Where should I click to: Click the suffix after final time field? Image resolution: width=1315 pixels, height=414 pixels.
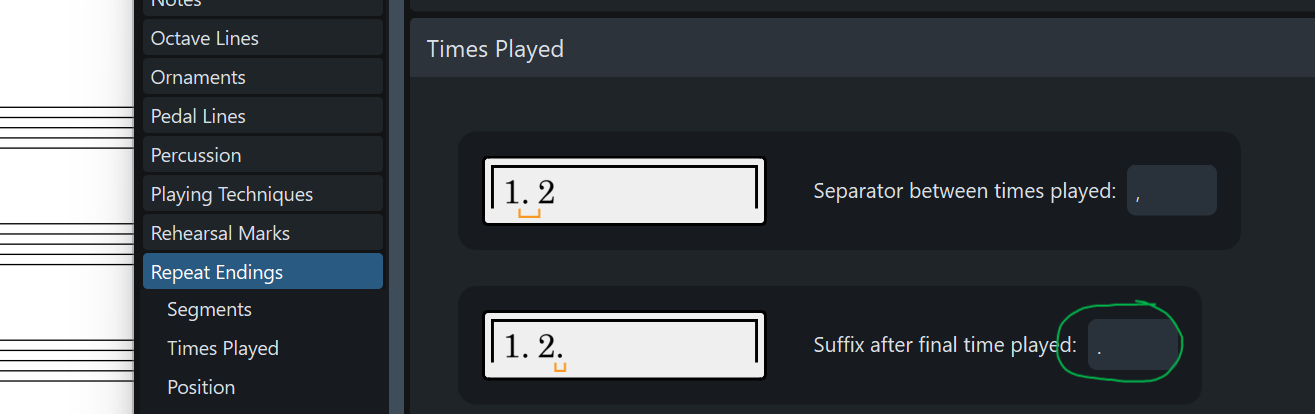[1131, 346]
